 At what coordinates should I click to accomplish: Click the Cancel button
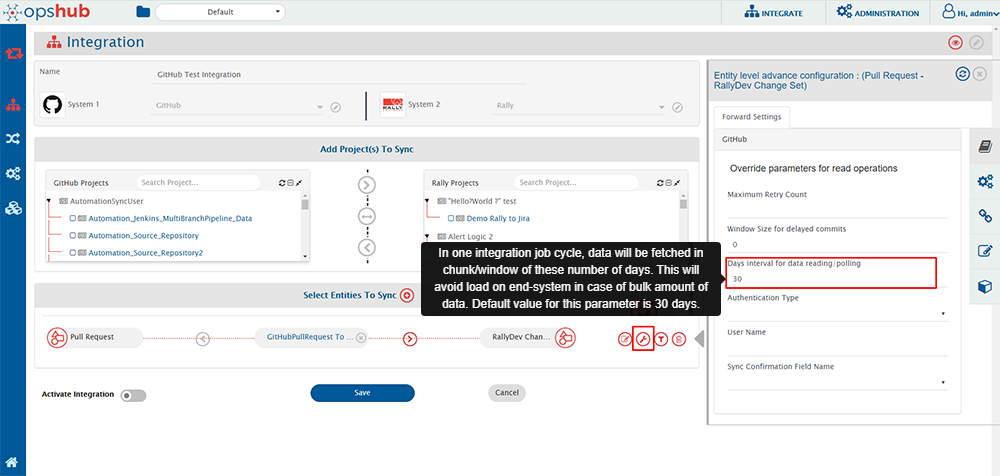(507, 393)
